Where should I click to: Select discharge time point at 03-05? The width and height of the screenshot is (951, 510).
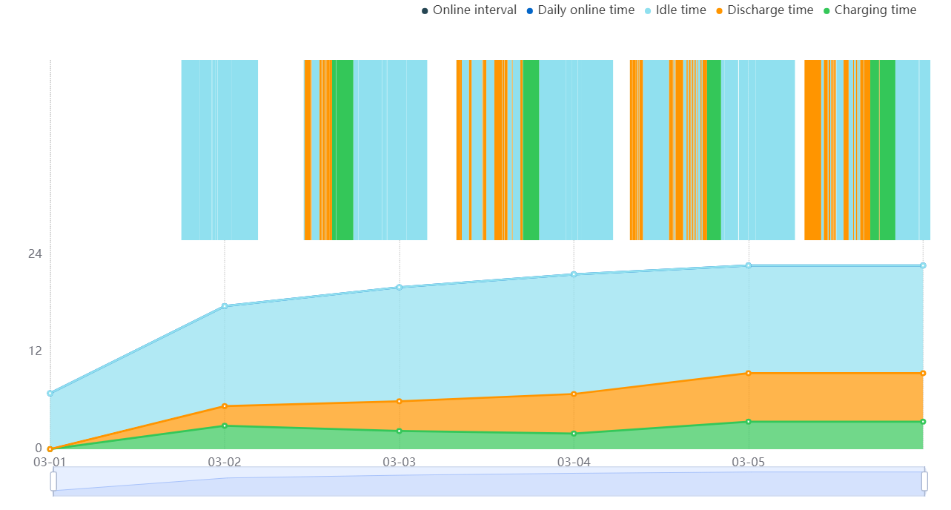[x=748, y=374]
